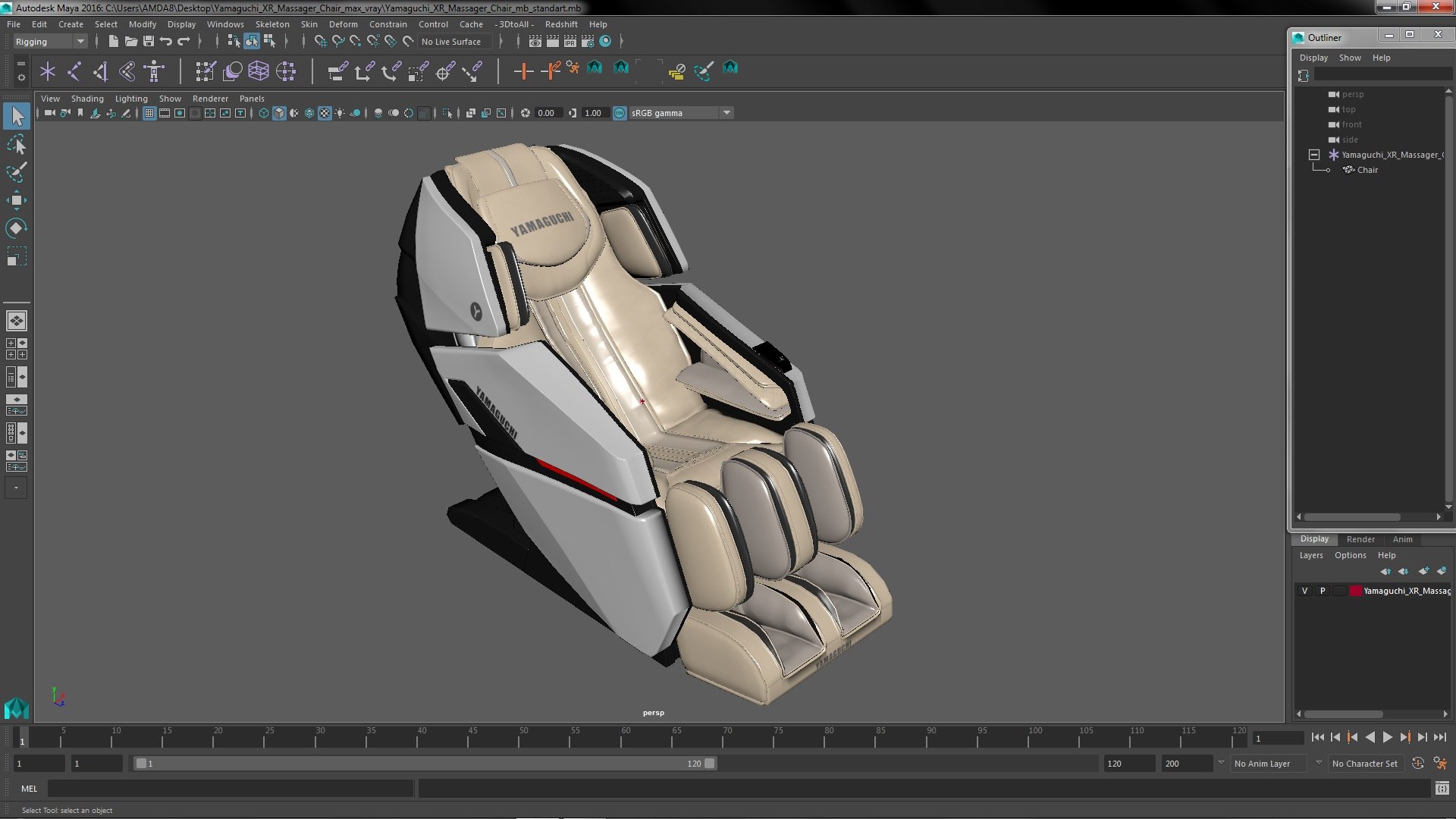Select the arrow Select tool in toolbox
The width and height of the screenshot is (1456, 819).
coord(17,116)
